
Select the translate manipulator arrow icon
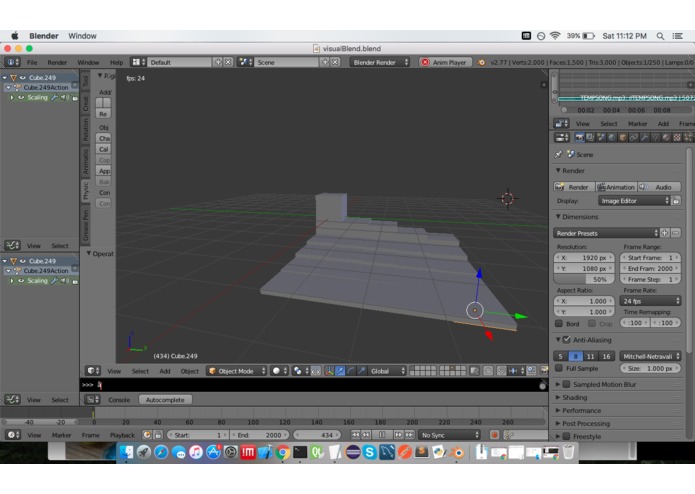[x=340, y=371]
